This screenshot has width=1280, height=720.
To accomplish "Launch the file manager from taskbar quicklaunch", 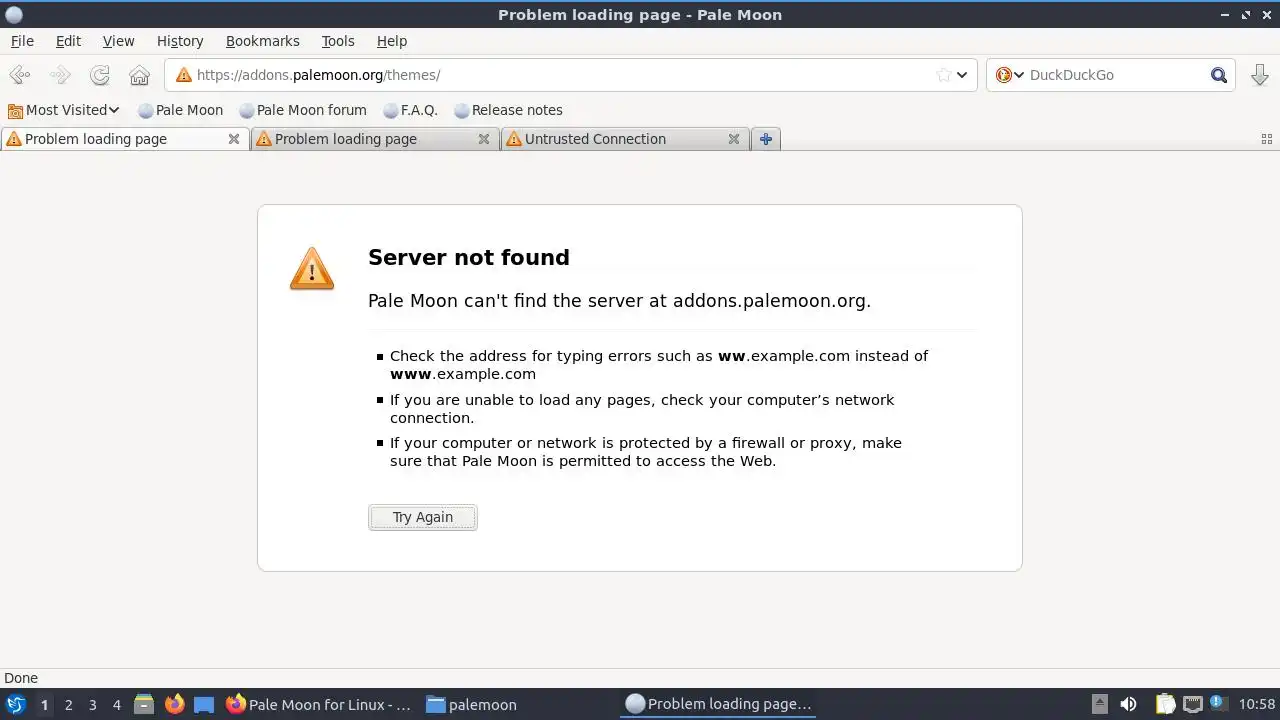I will 144,705.
